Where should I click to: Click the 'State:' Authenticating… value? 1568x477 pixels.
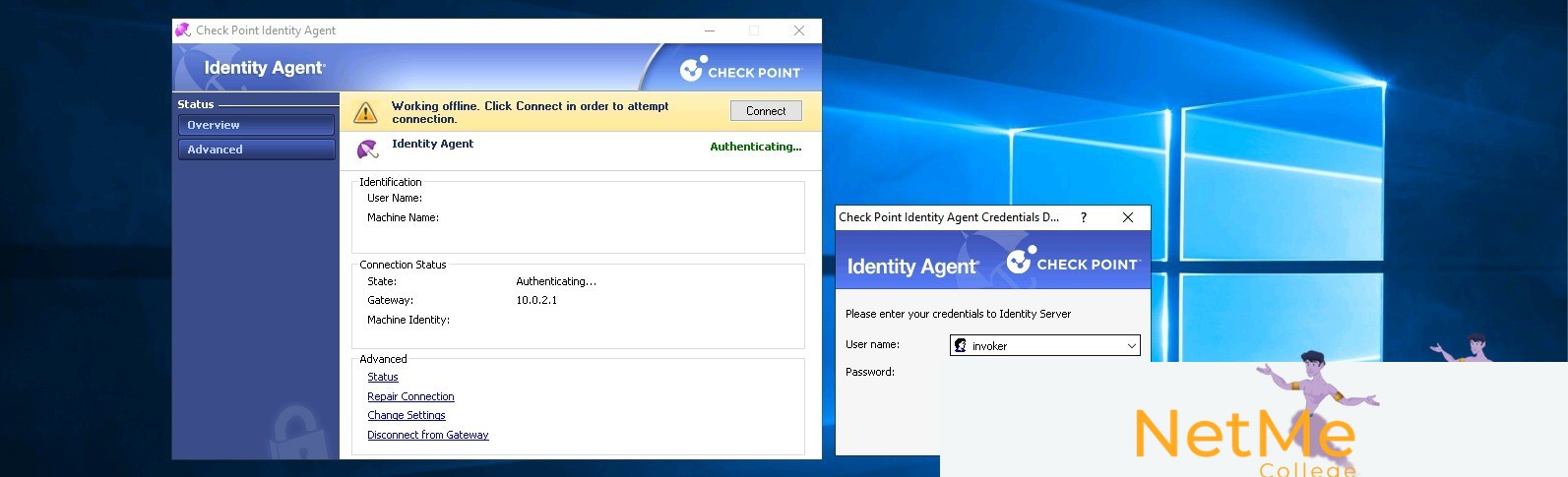[x=556, y=281]
